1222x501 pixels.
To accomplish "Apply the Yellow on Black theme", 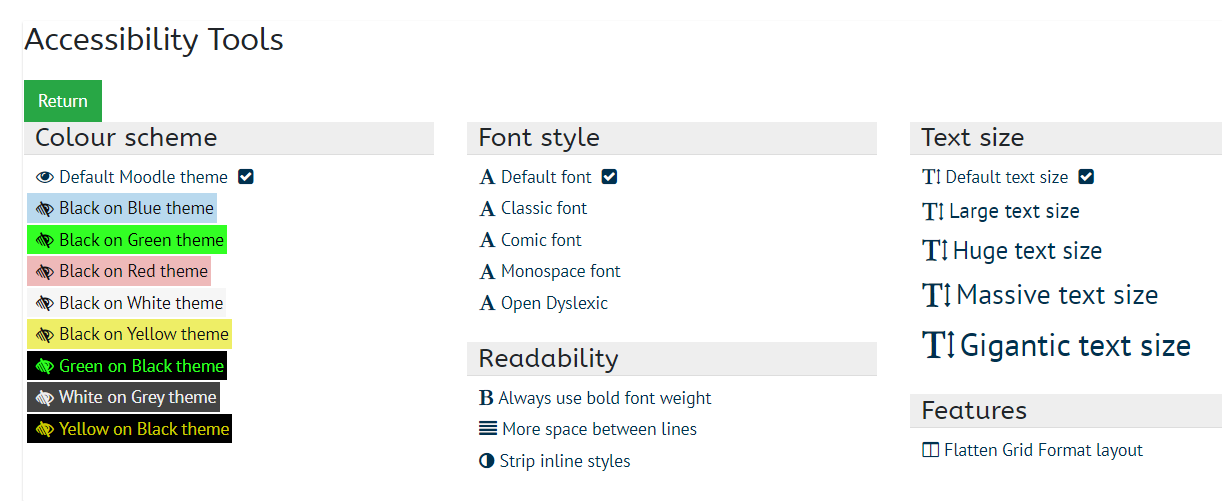I will [x=129, y=429].
